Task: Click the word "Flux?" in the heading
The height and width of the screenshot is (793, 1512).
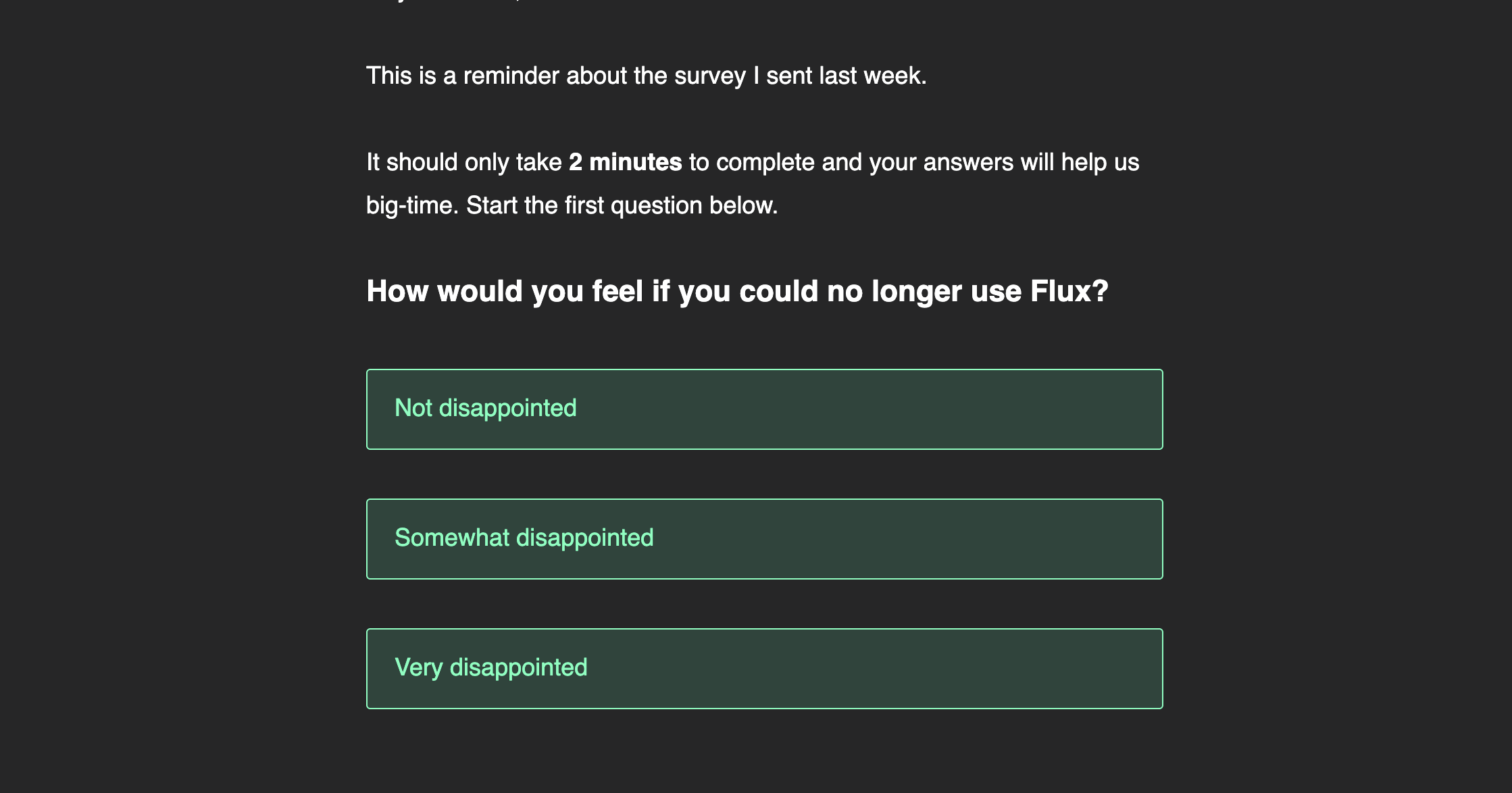Action: (1069, 291)
